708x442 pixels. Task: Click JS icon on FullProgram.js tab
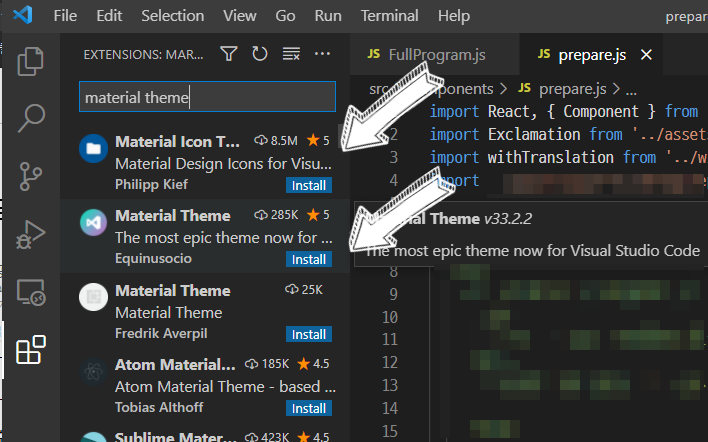[x=373, y=54]
